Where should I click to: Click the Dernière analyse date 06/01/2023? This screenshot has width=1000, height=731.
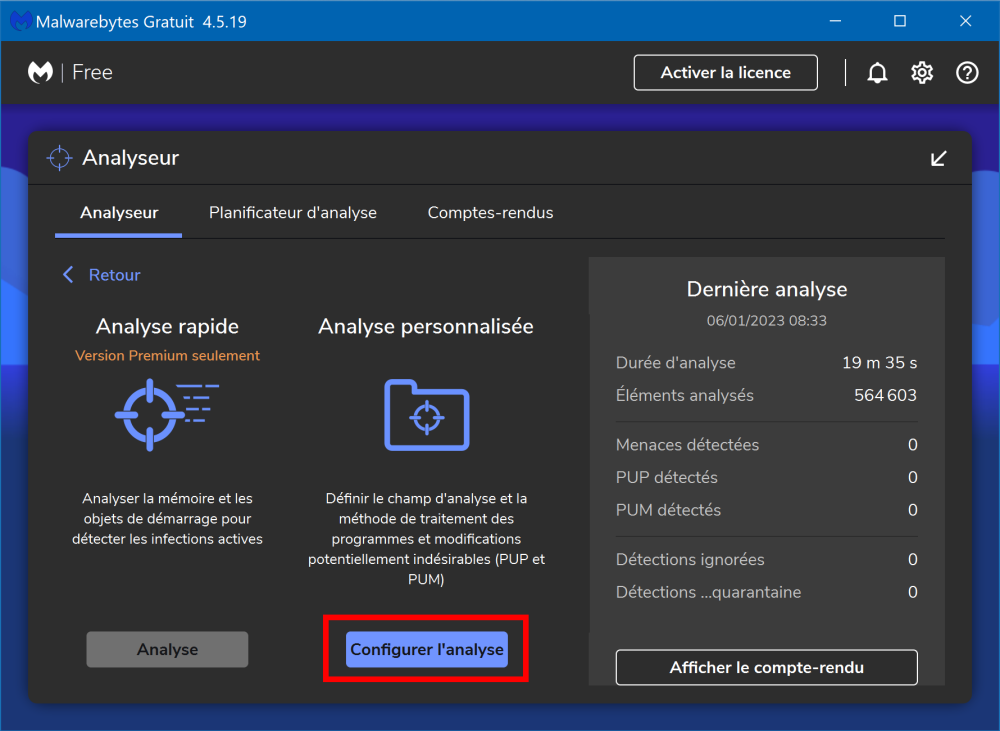tap(766, 321)
